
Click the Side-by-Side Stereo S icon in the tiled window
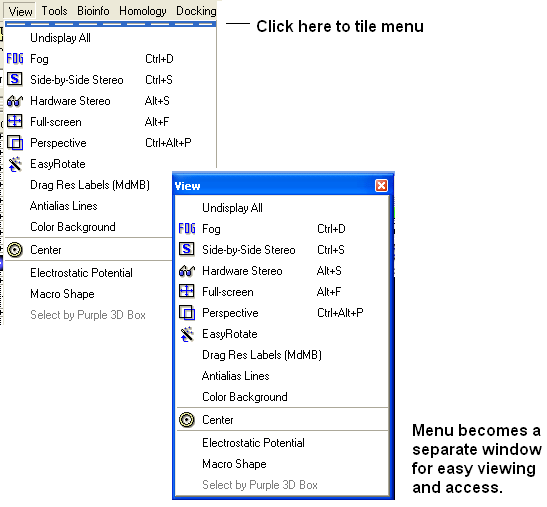(187, 249)
